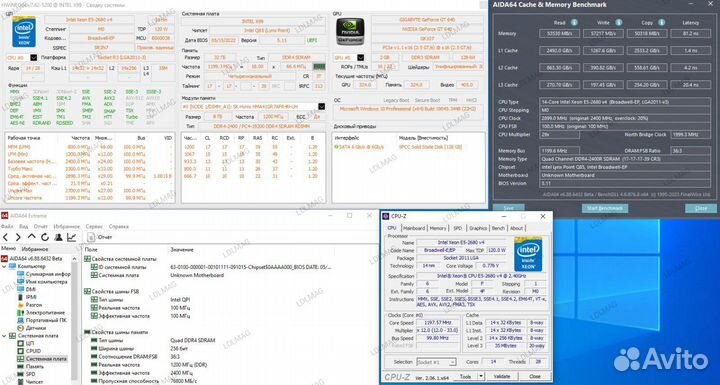The width and height of the screenshot is (720, 385).
Task: Open the GPU #0 selector dropdown in HWiNFO
Action: 360,58
